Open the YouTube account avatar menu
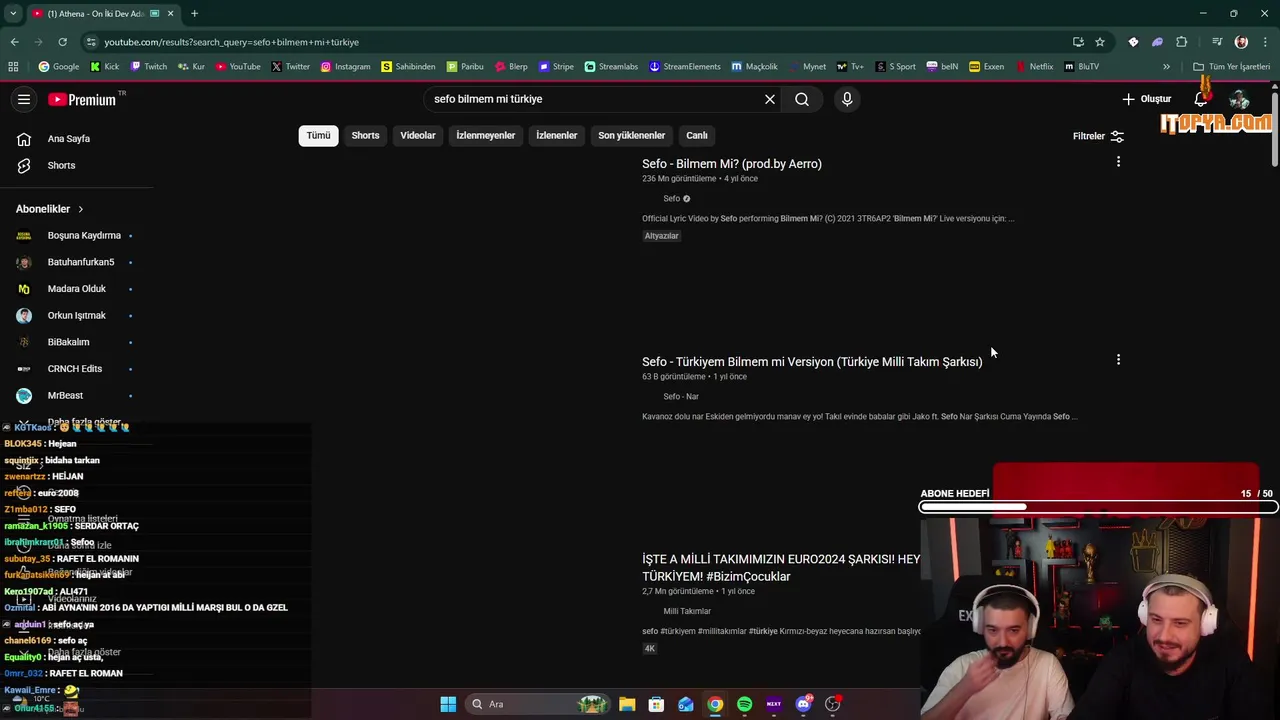 [1239, 99]
